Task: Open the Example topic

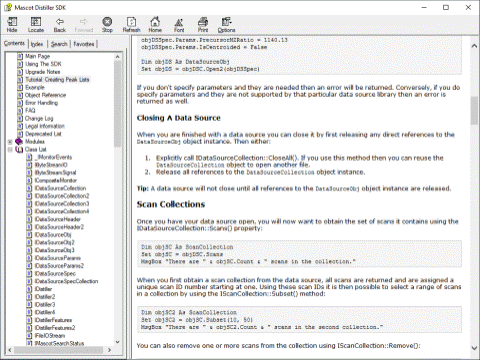Action: click(35, 87)
